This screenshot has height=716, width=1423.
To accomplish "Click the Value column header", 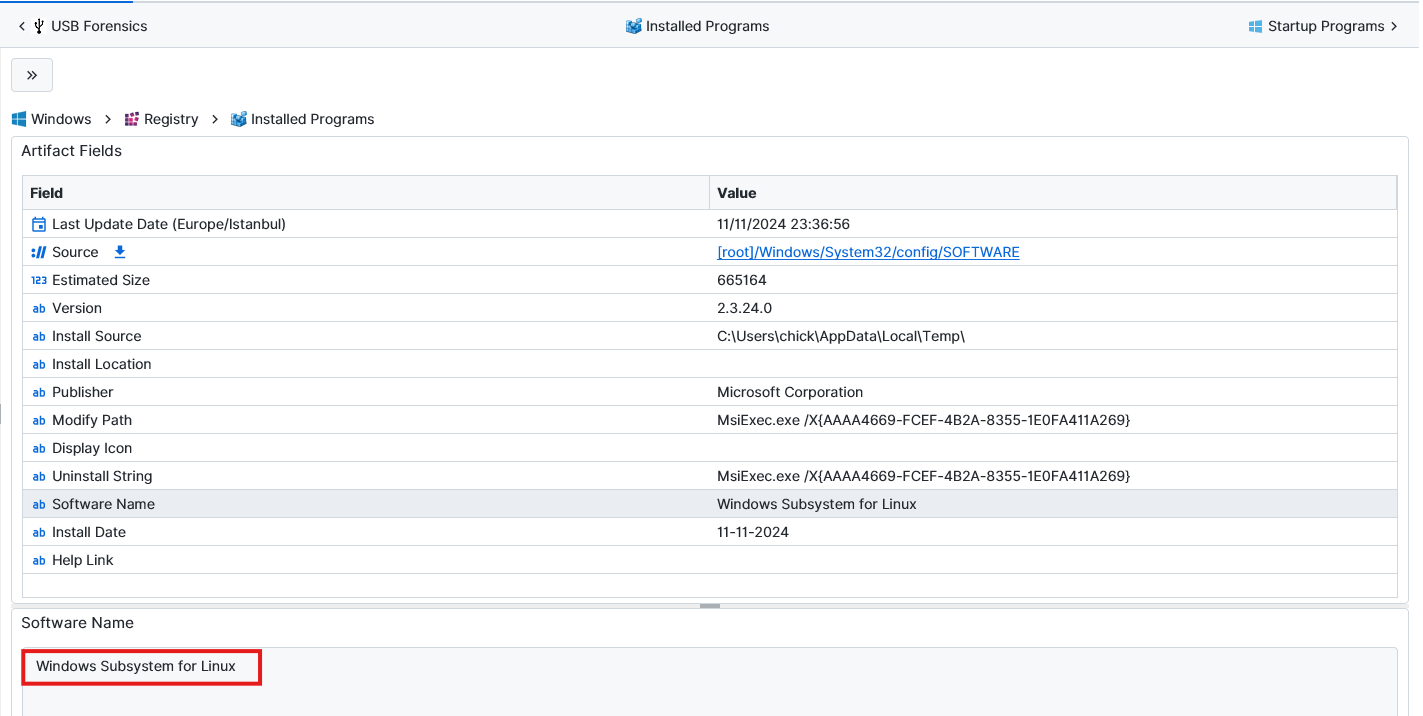I will tap(1052, 193).
